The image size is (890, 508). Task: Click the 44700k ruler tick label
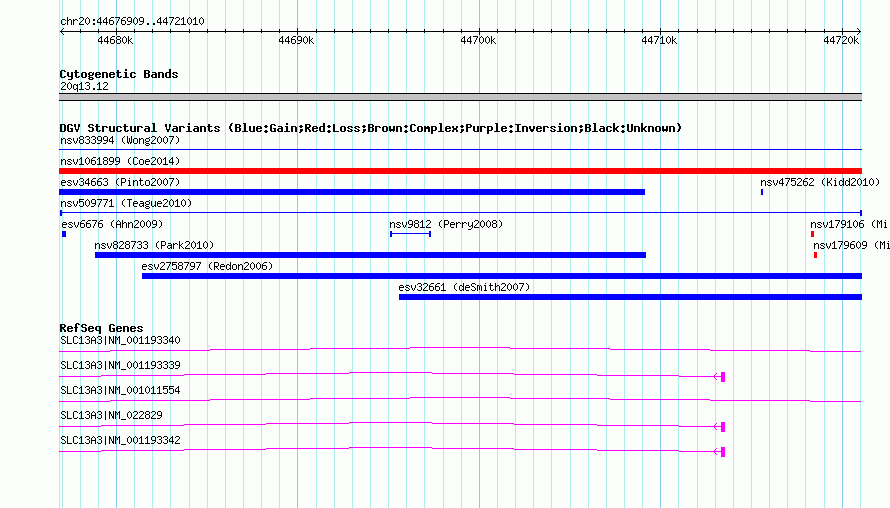tap(478, 40)
